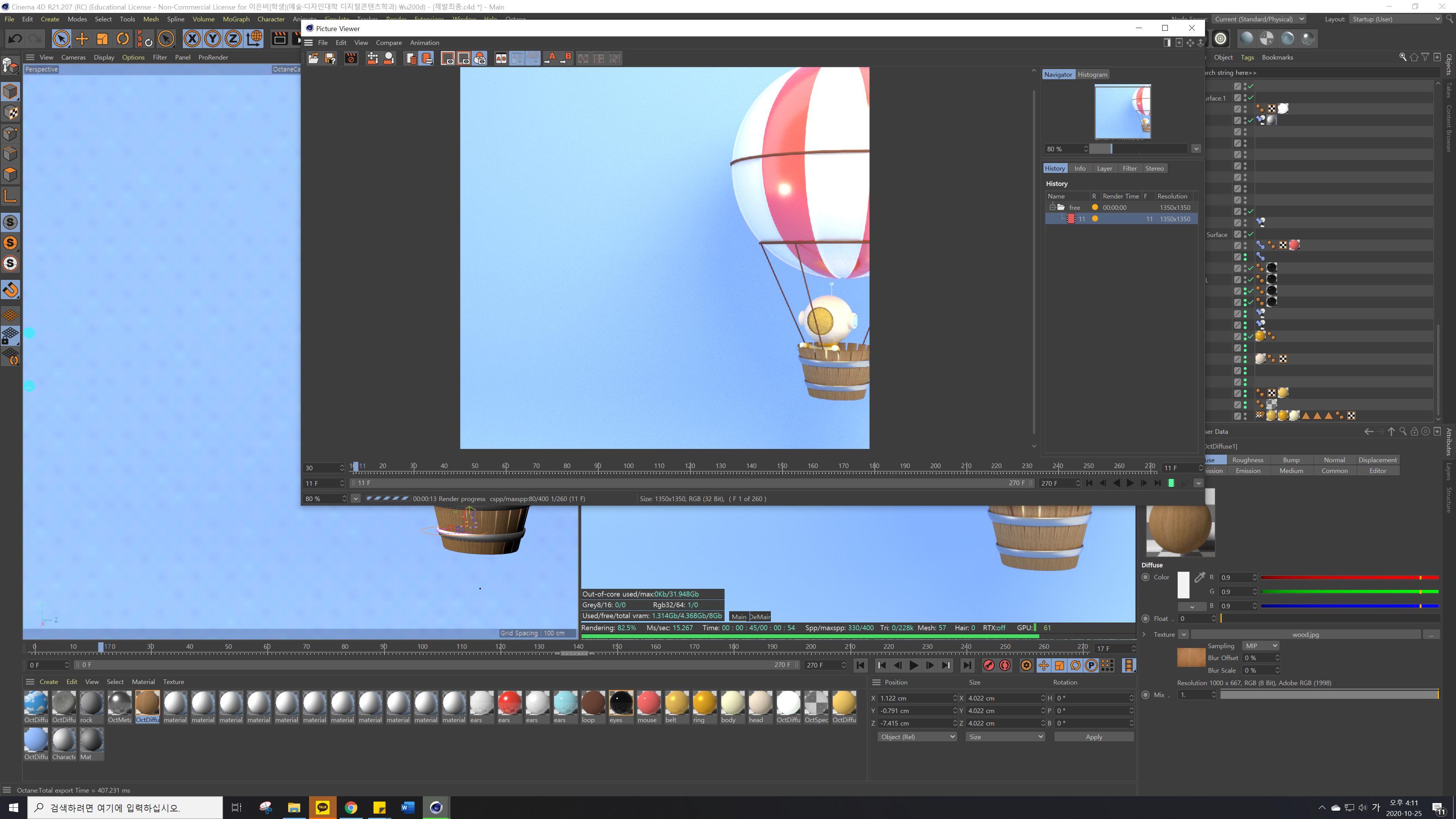This screenshot has height=819, width=1456.
Task: Toggle the editor-visibility dots in the Surface row
Action: coord(1245,235)
